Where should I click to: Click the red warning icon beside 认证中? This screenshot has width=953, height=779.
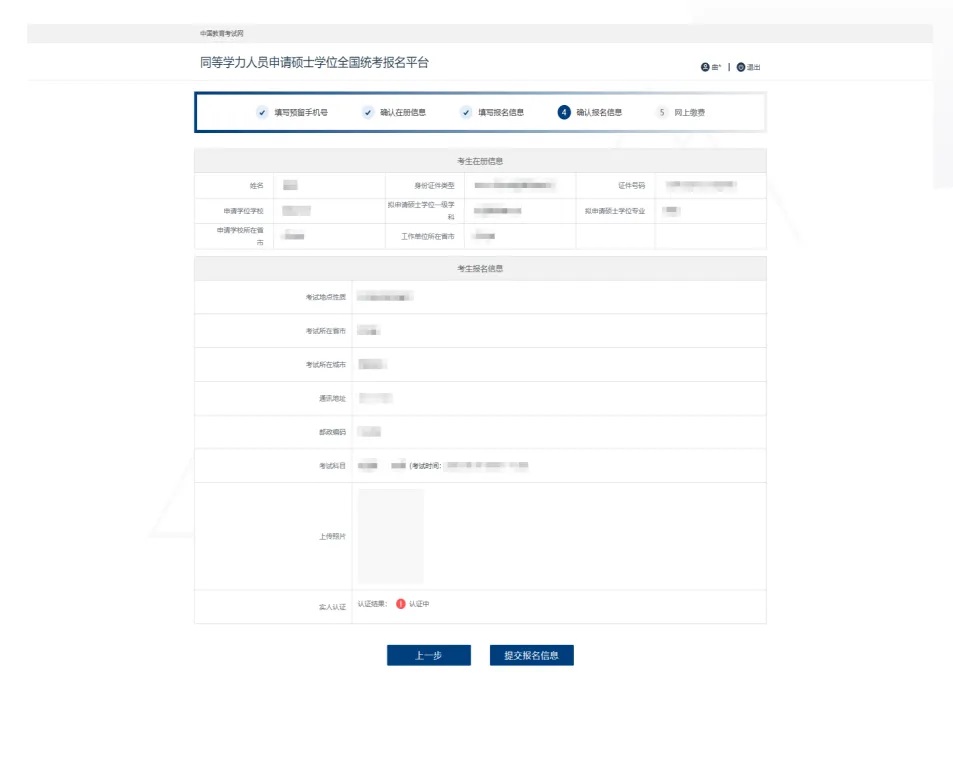[401, 604]
